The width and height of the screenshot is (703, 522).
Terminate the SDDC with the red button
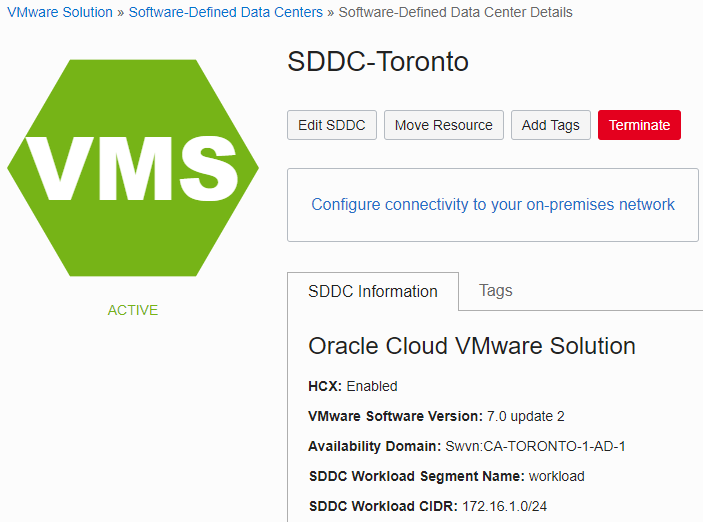[639, 125]
